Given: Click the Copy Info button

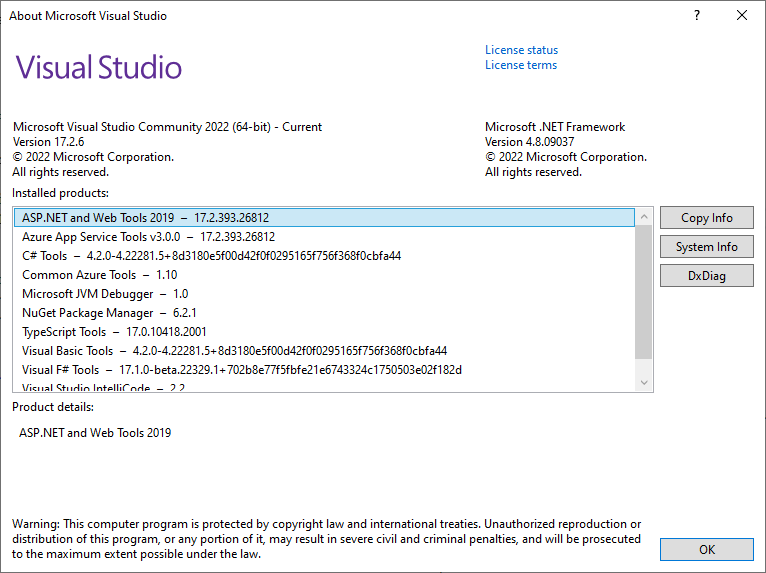Looking at the screenshot, I should click(x=706, y=217).
